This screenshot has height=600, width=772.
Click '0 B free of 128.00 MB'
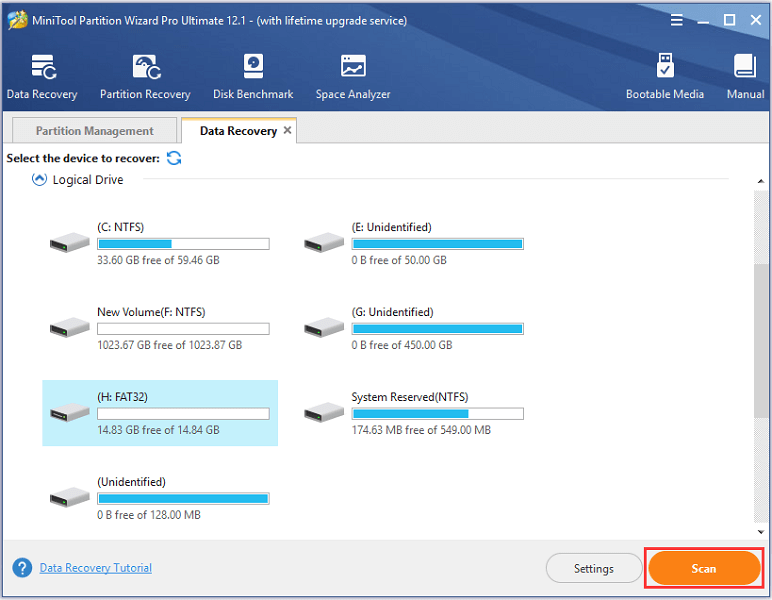(149, 515)
